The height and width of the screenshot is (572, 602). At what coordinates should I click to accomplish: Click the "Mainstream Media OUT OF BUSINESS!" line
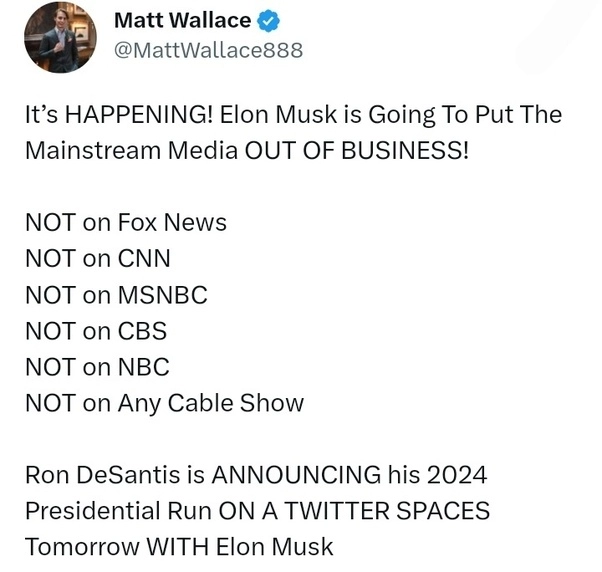[246, 153]
